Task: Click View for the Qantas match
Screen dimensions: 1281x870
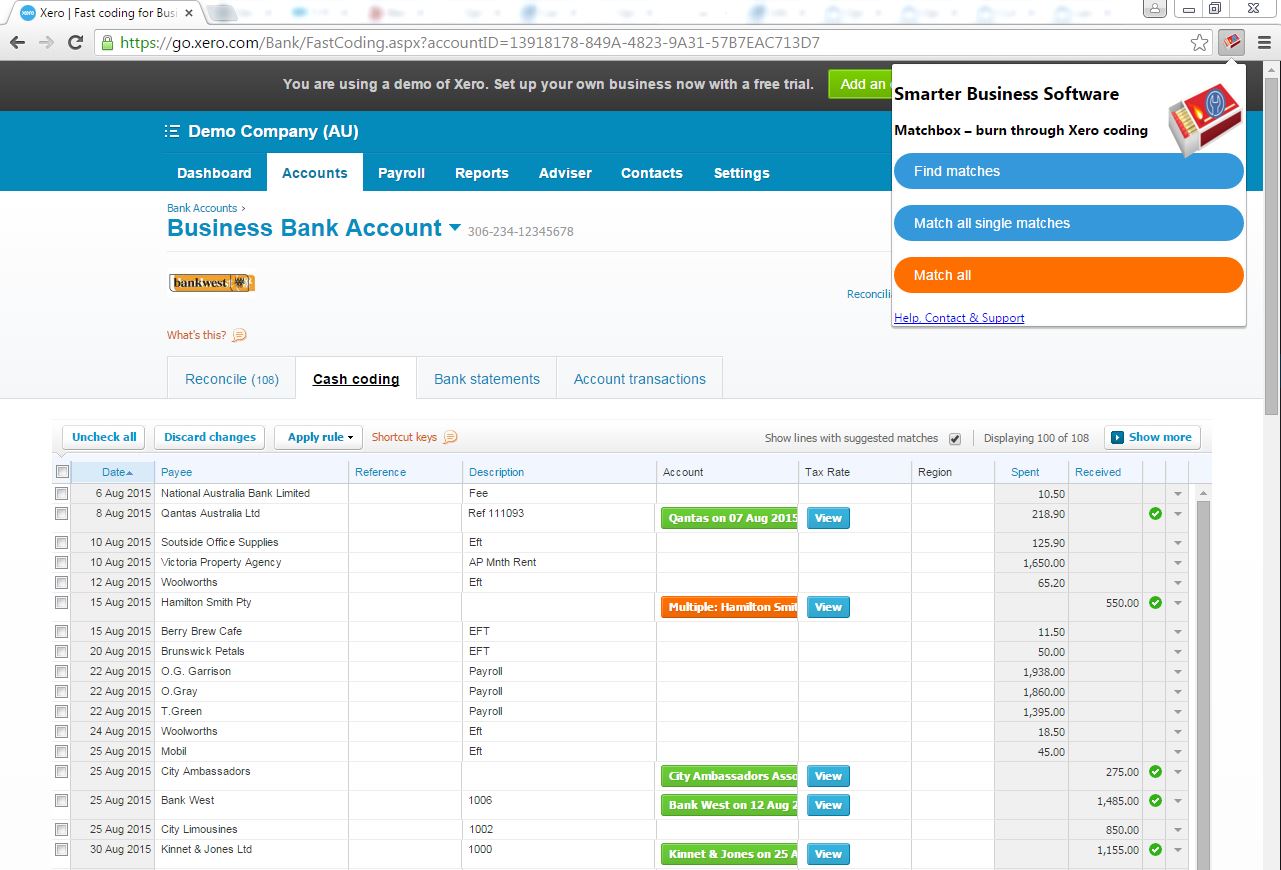Action: tap(828, 518)
